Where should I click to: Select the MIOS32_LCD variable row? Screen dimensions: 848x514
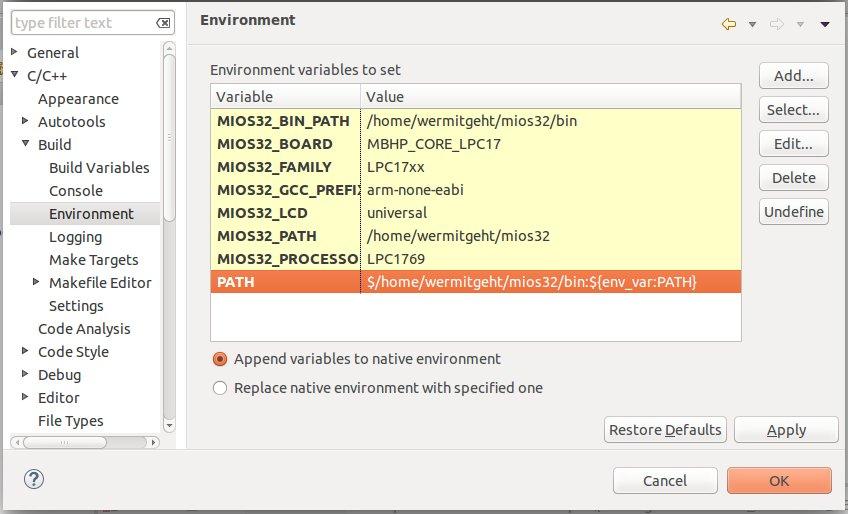coord(476,213)
